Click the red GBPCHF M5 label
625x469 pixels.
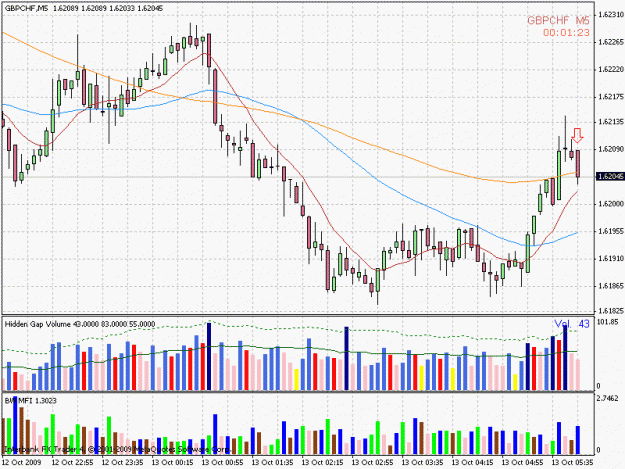[558, 20]
